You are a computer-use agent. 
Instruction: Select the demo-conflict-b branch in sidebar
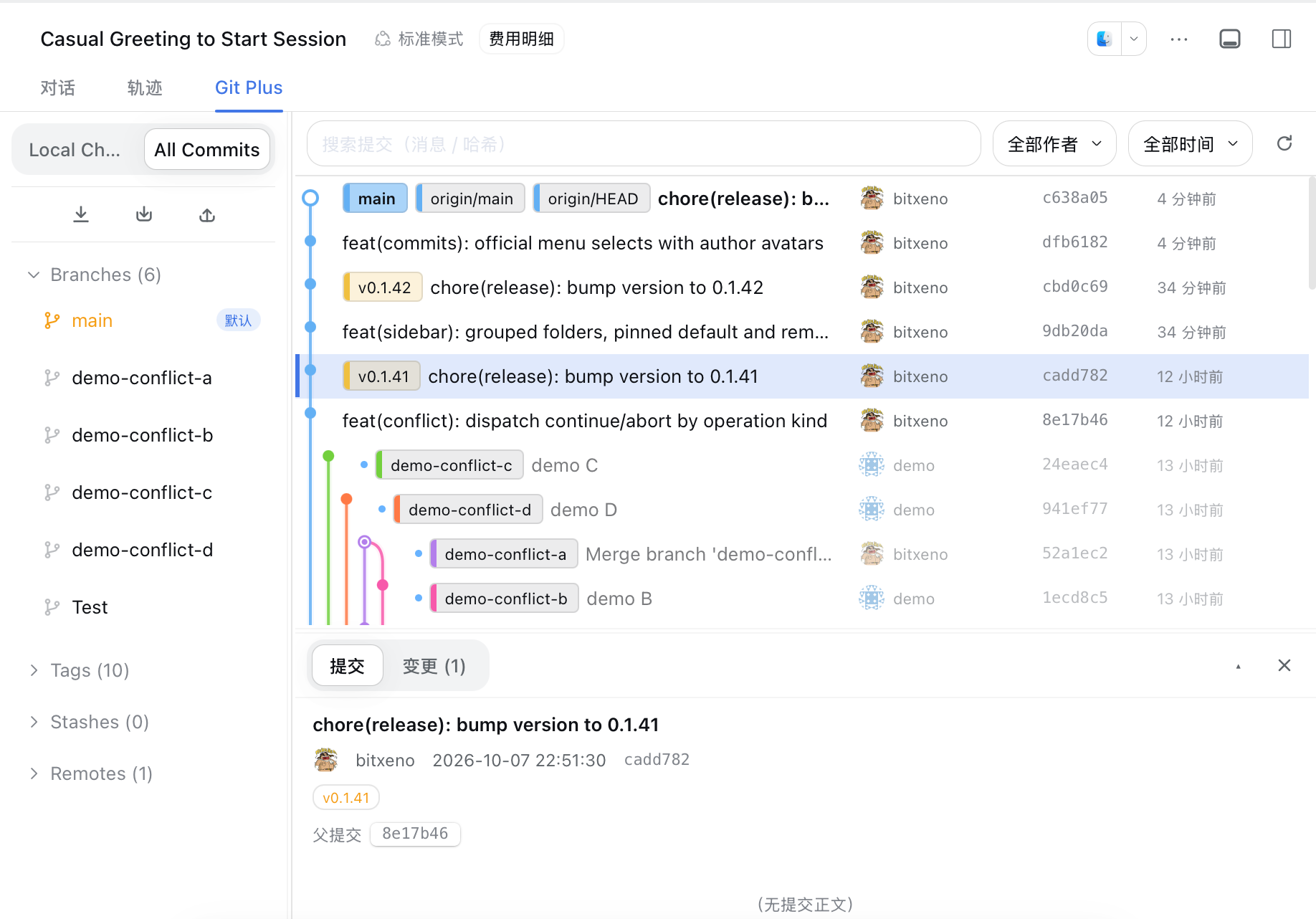pos(143,435)
